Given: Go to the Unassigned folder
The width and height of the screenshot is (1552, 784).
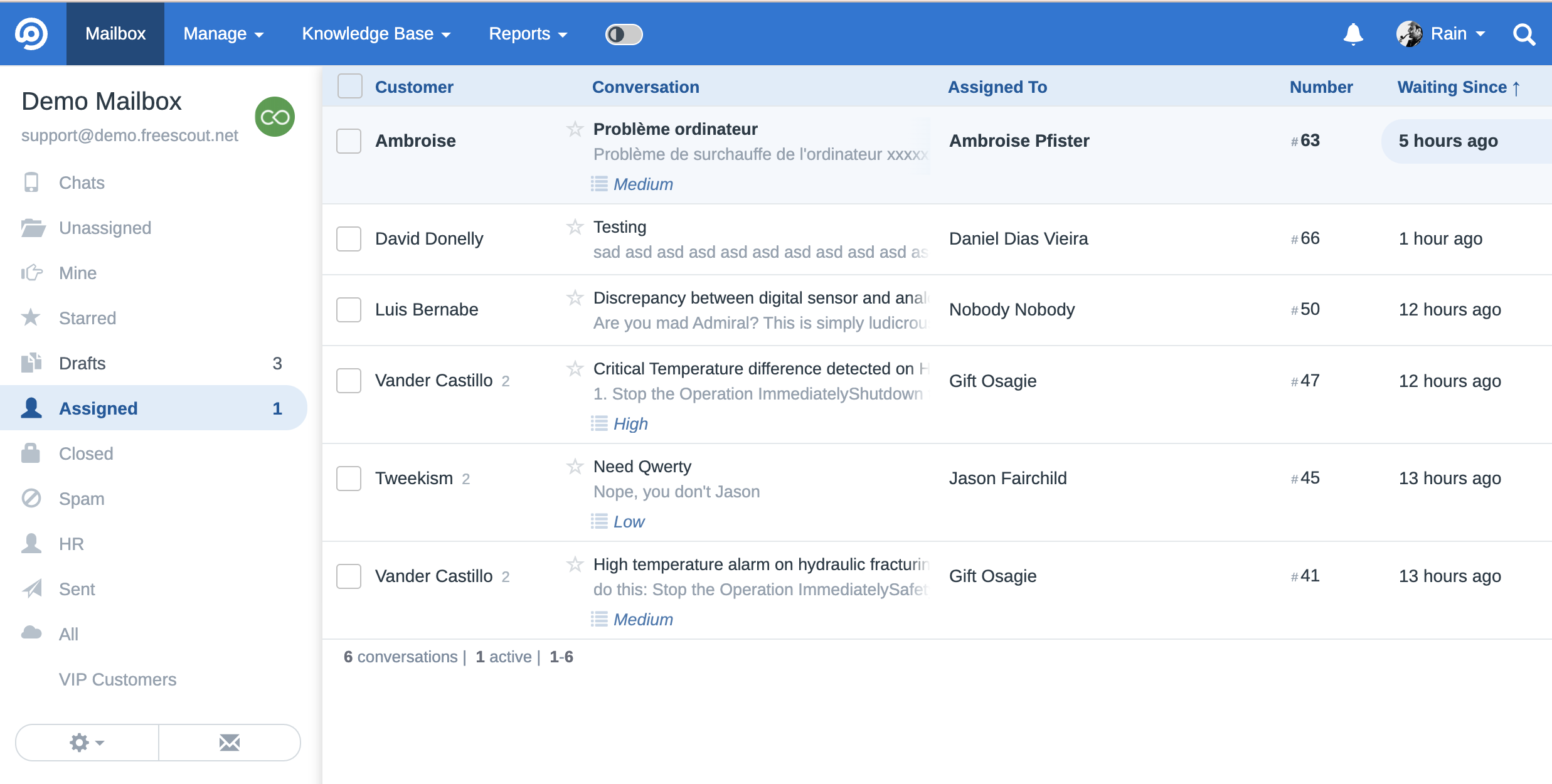Looking at the screenshot, I should [x=105, y=228].
